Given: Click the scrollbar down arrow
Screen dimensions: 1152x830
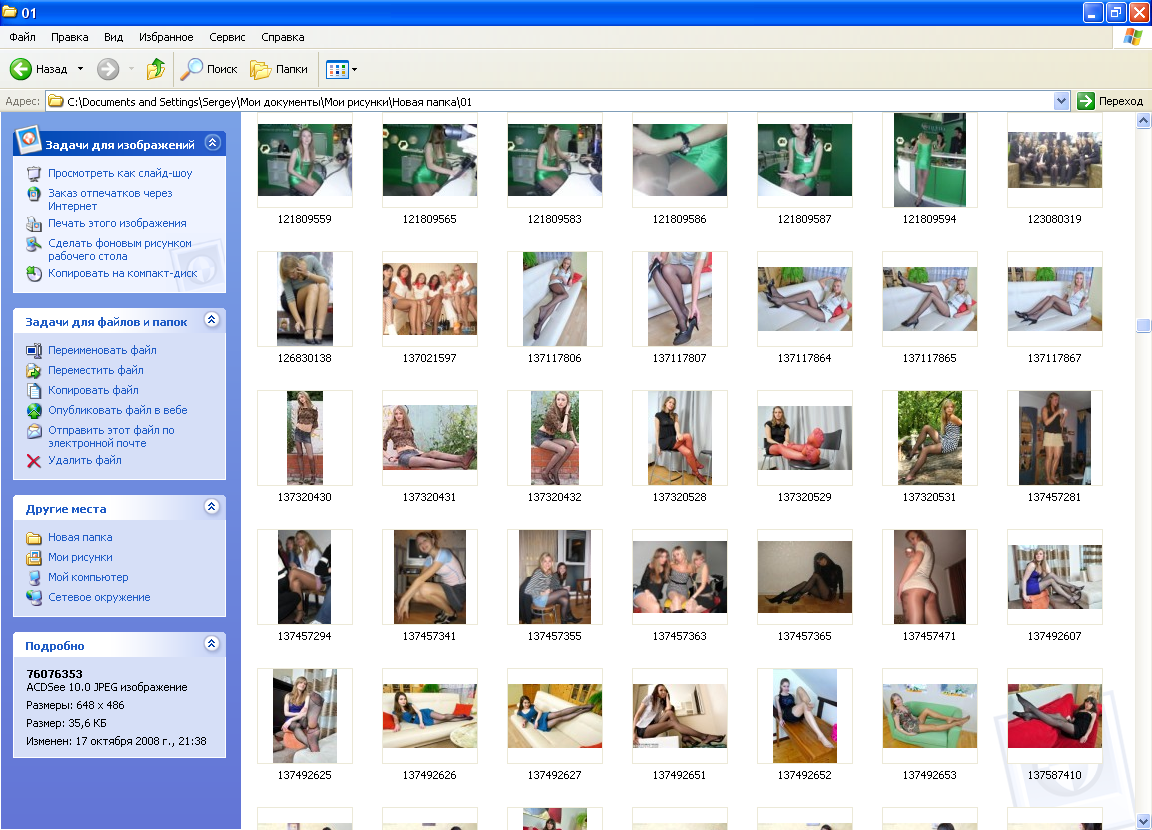Looking at the screenshot, I should (1143, 821).
